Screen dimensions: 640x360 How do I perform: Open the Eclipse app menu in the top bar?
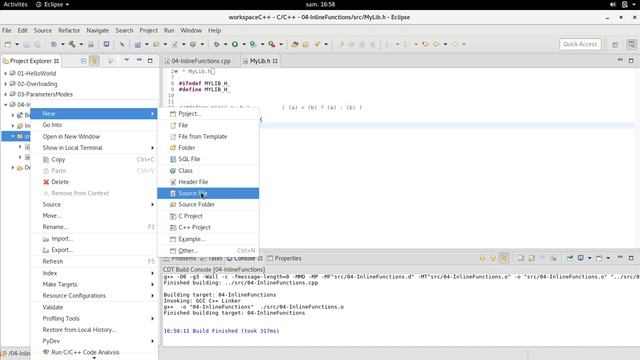click(x=53, y=4)
